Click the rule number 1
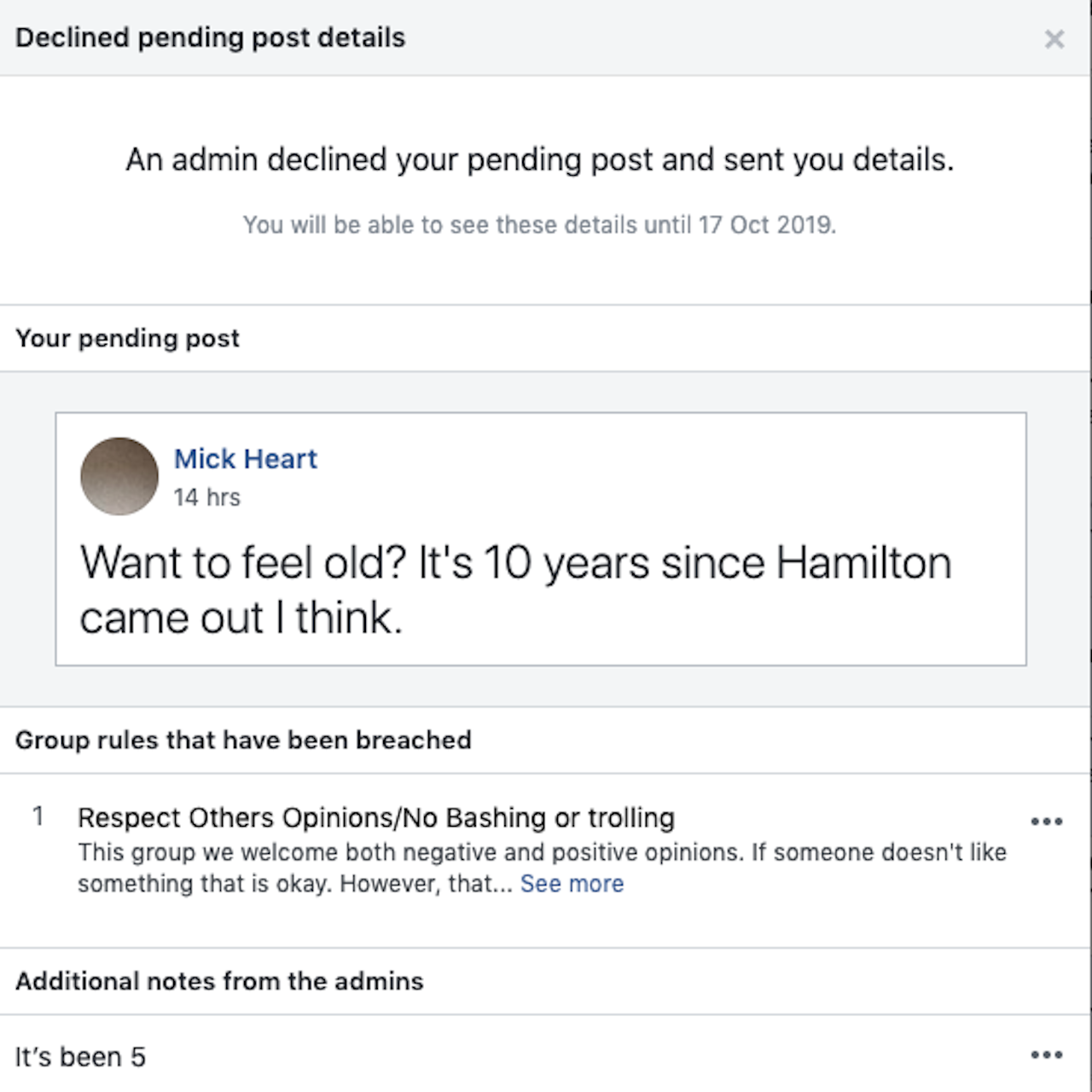This screenshot has width=1092, height=1092. click(x=38, y=817)
